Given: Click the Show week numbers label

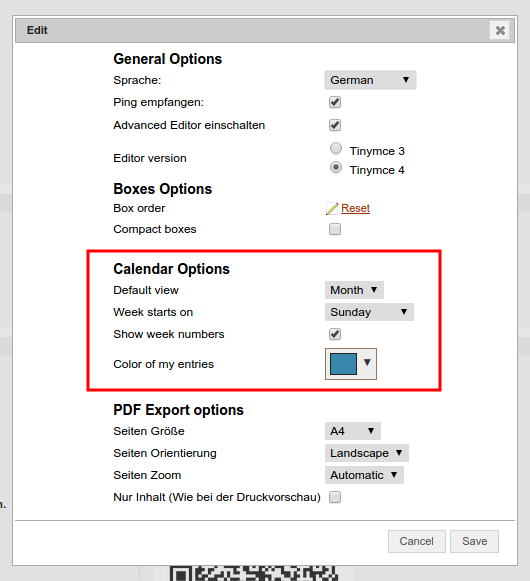Looking at the screenshot, I should (x=169, y=334).
